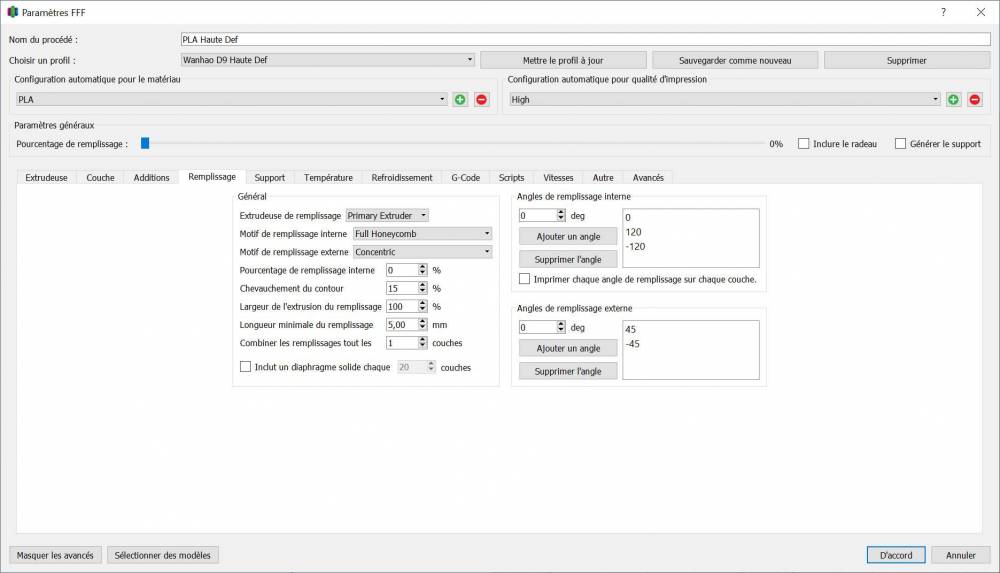
Task: Click Sauvegarder comme nouveau button
Action: [735, 61]
